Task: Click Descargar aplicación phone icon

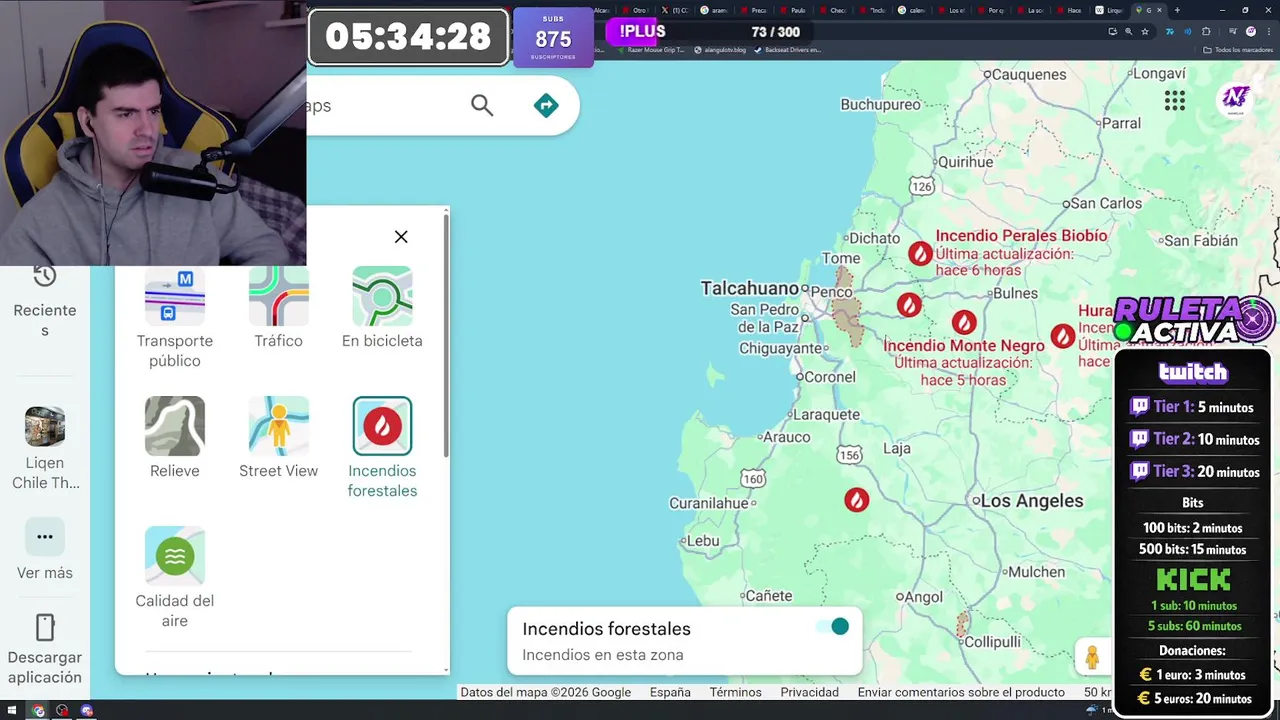Action: [45, 627]
